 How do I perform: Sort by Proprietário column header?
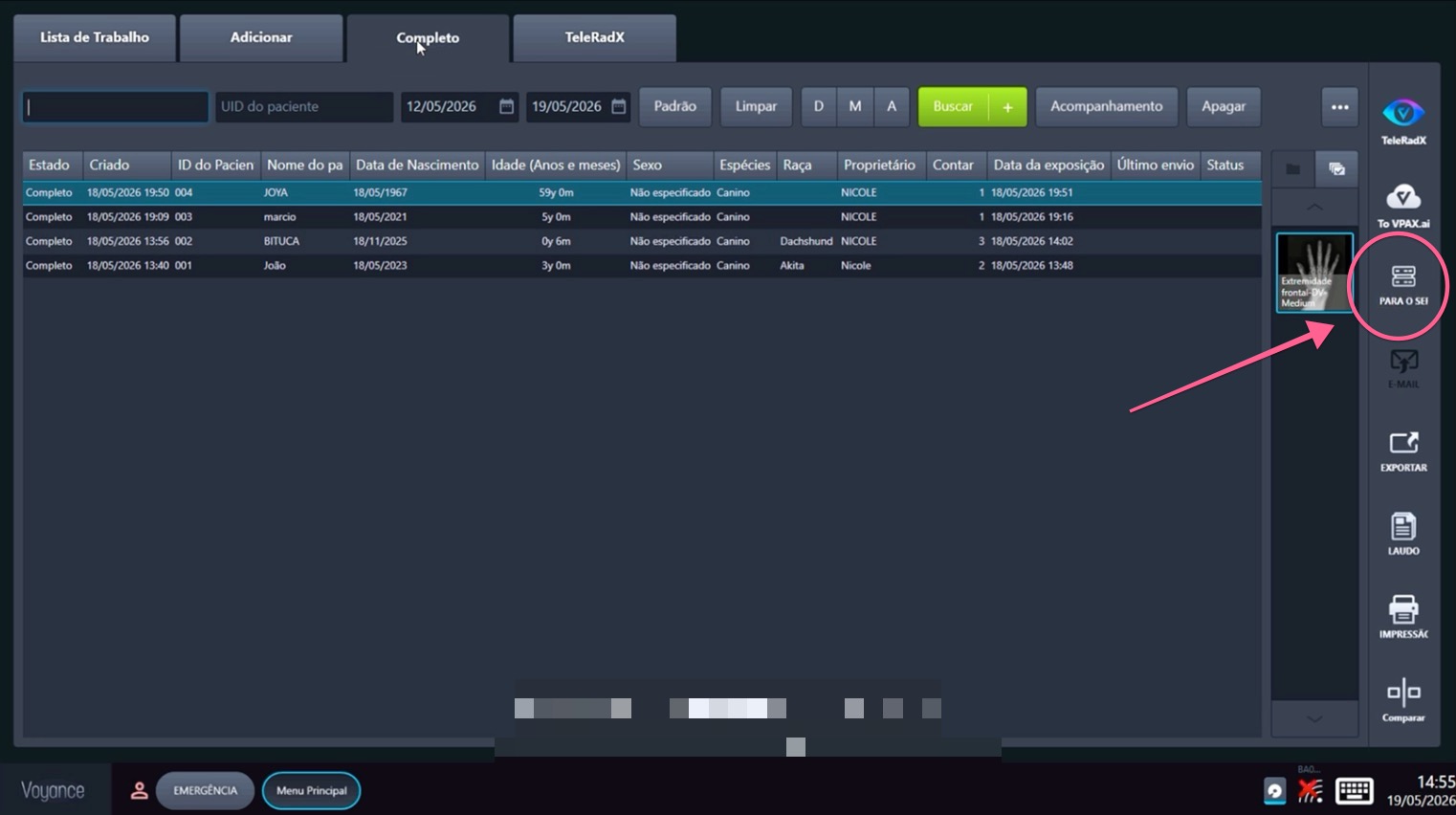[x=882, y=165]
